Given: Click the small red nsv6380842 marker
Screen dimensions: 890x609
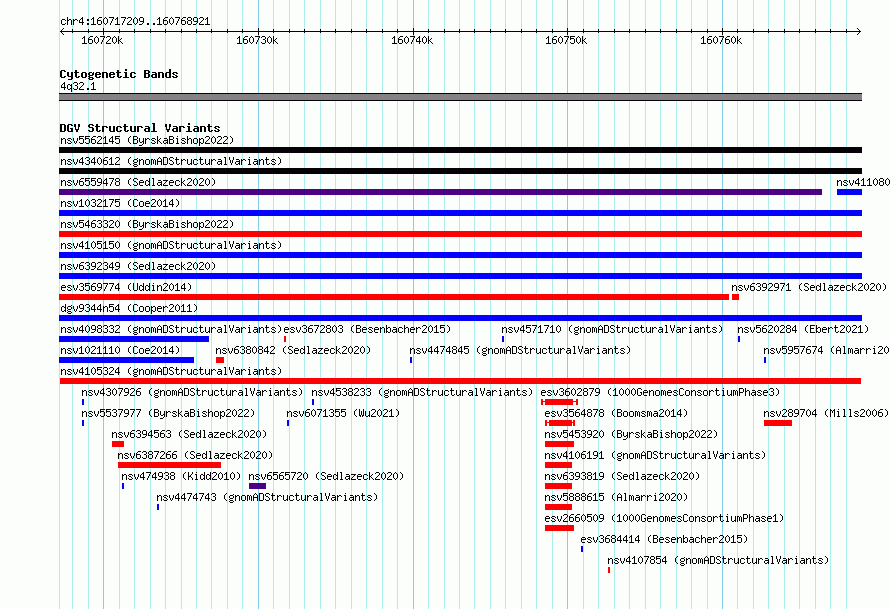Looking at the screenshot, I should pyautogui.click(x=220, y=360).
